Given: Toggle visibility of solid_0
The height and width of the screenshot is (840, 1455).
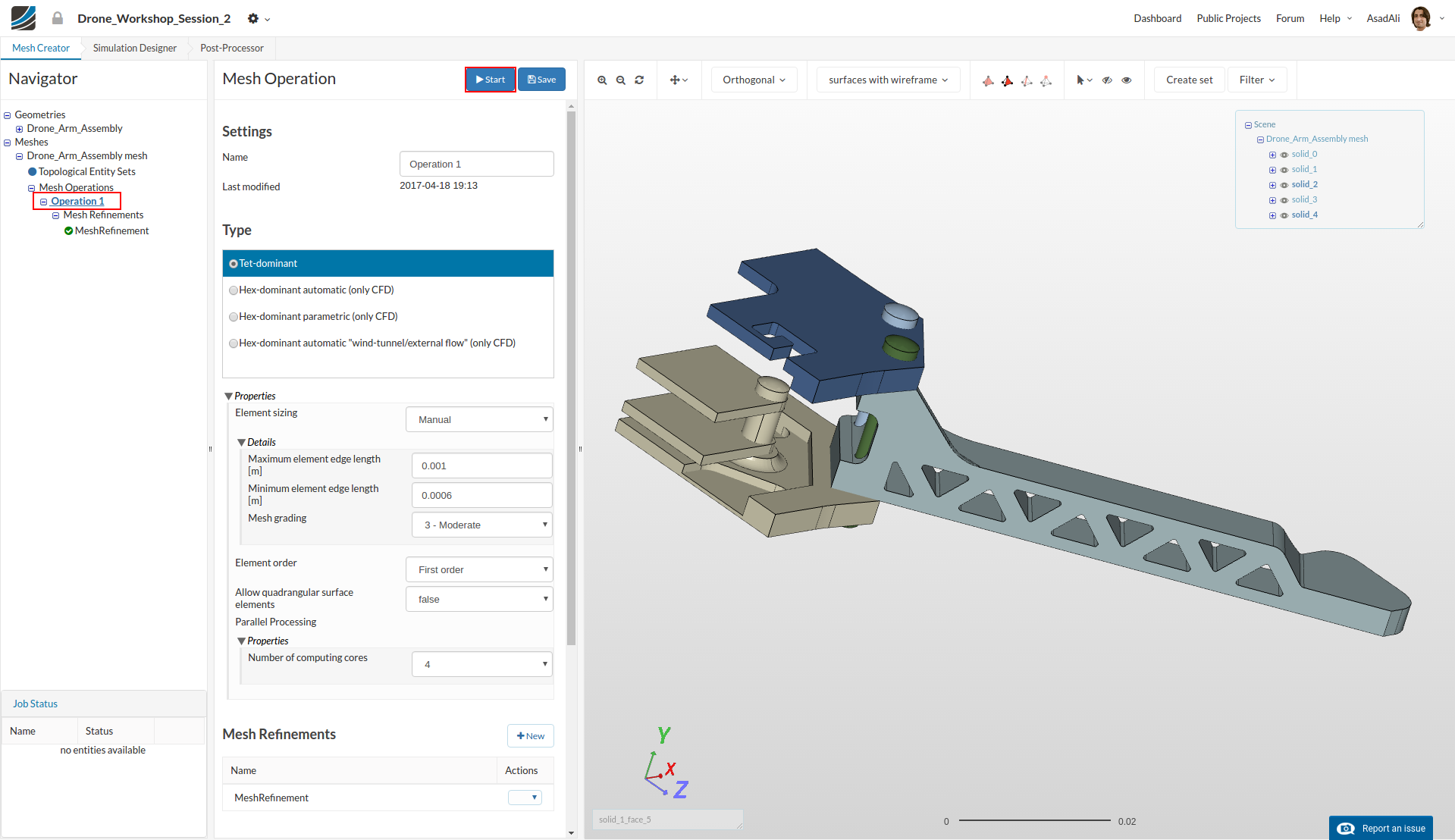Looking at the screenshot, I should [1284, 155].
